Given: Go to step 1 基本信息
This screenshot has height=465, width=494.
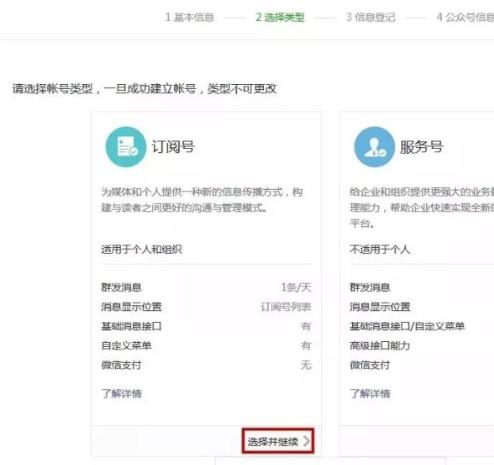Looking at the screenshot, I should click(x=190, y=17).
